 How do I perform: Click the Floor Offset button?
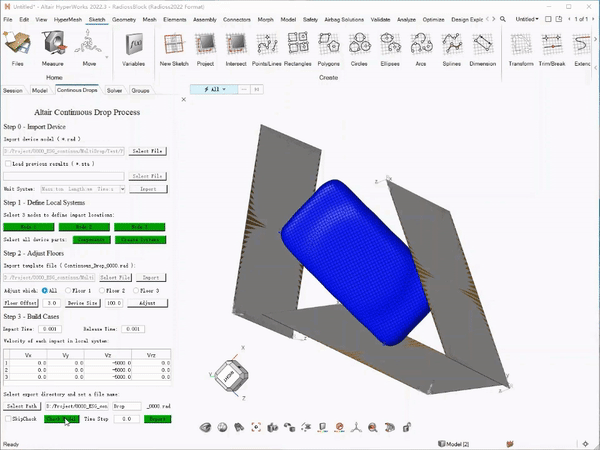point(21,303)
